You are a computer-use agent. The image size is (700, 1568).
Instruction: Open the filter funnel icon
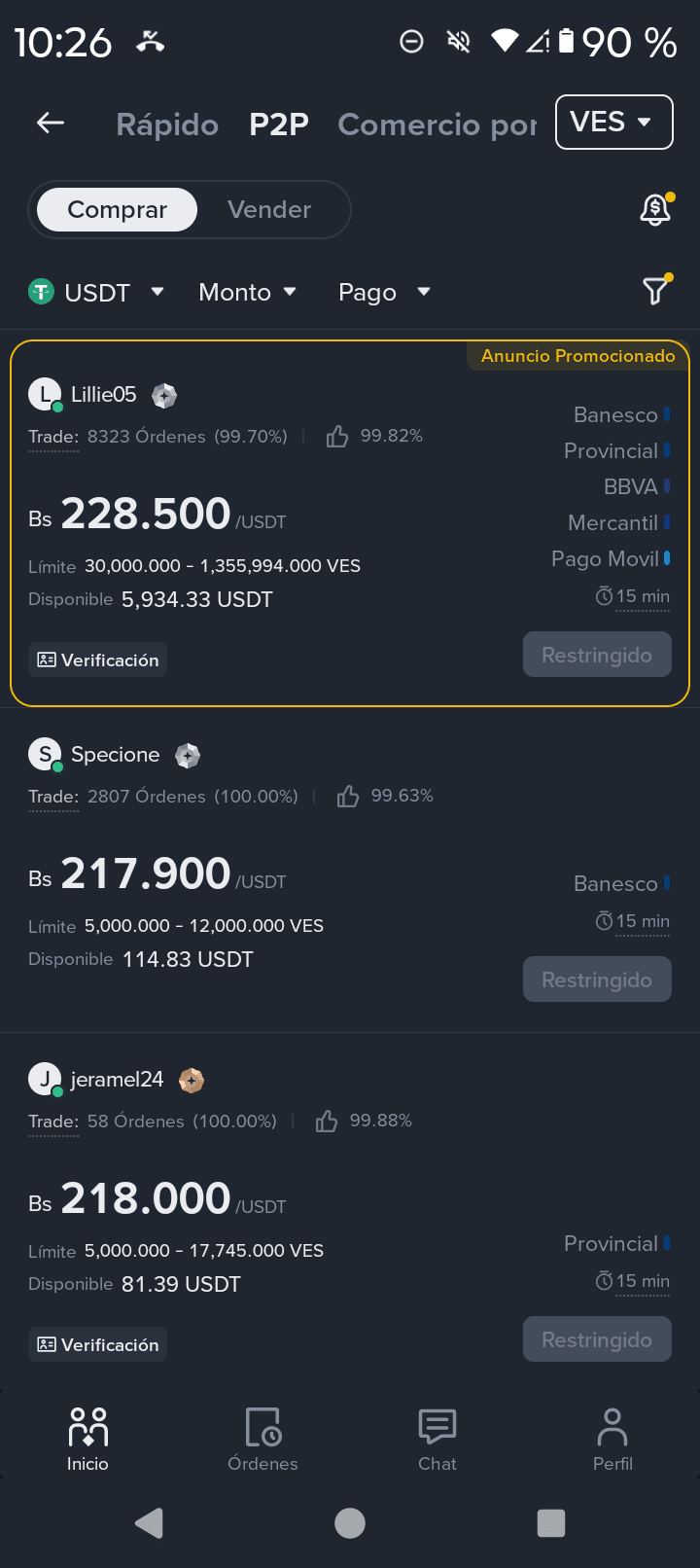click(656, 290)
